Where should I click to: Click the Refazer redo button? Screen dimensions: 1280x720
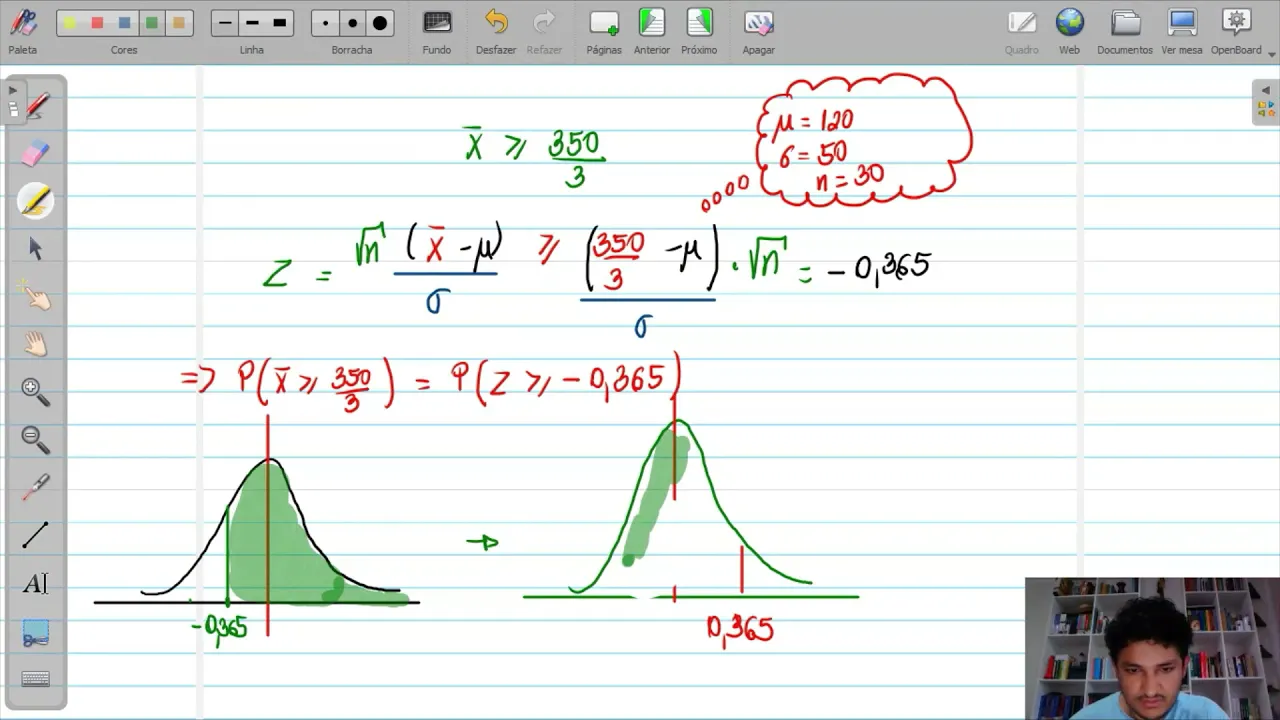click(x=544, y=31)
